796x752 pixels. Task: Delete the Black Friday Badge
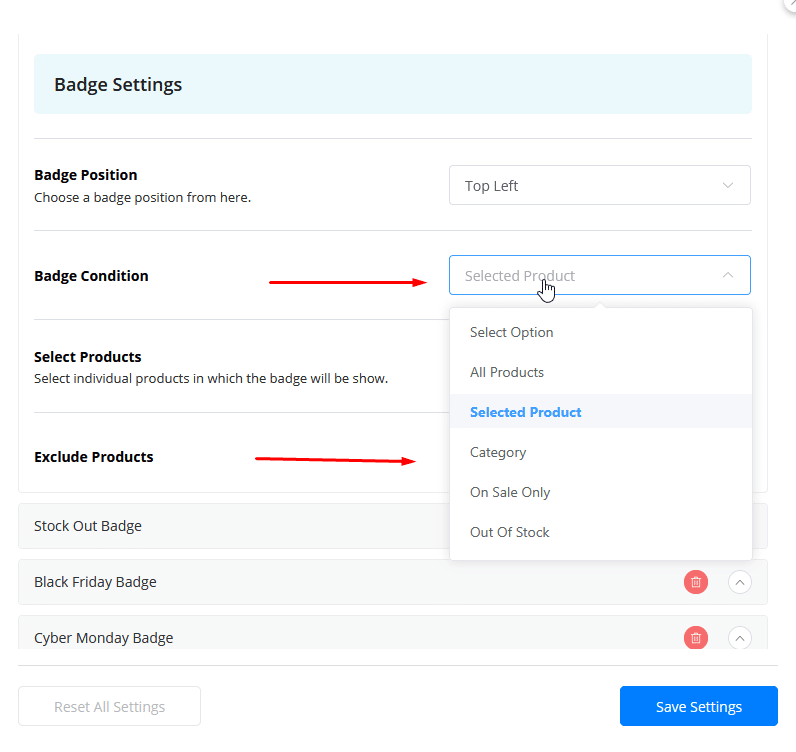tap(695, 581)
